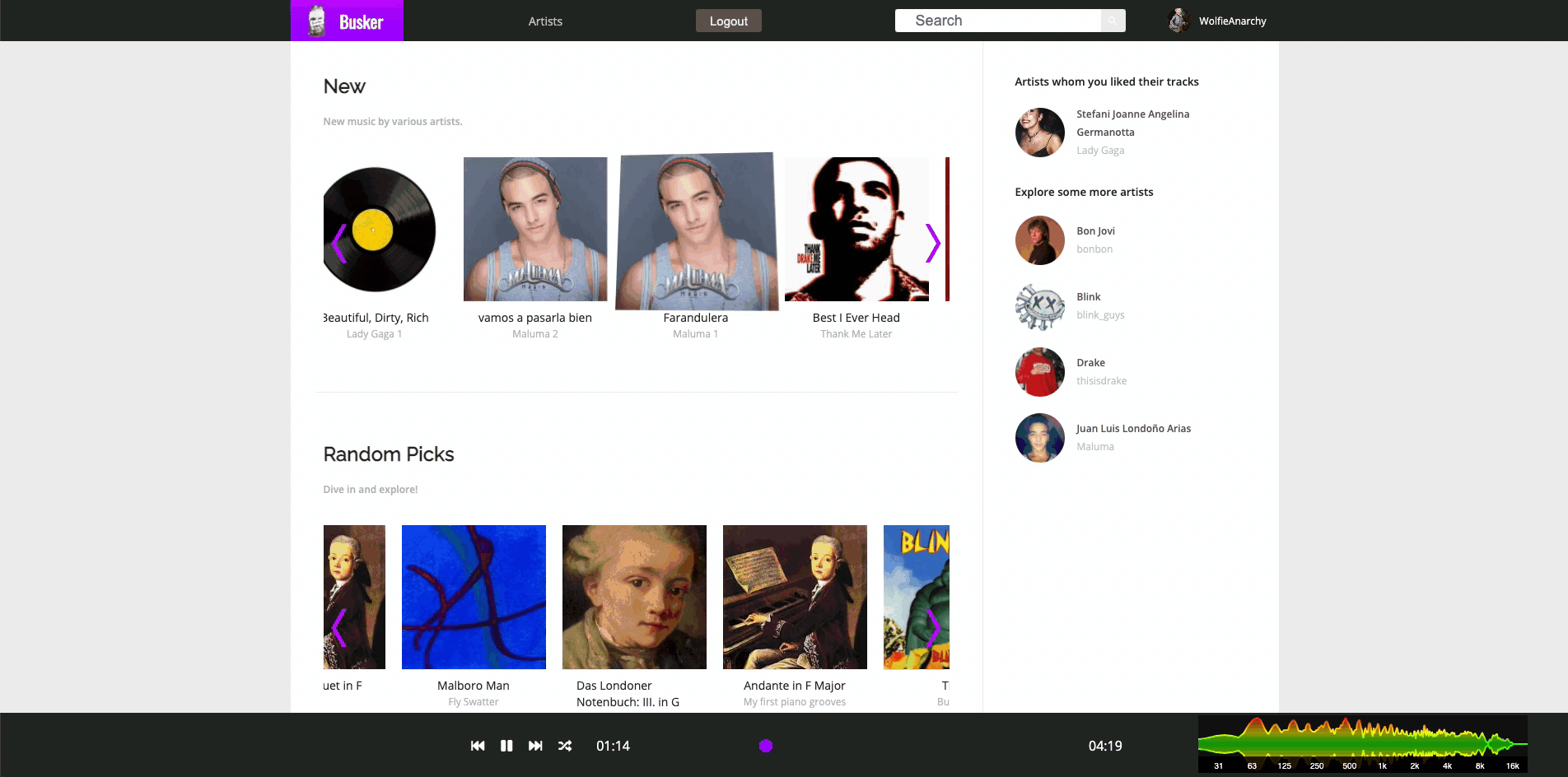Click blink_guys username
1568x777 pixels.
click(x=1100, y=315)
